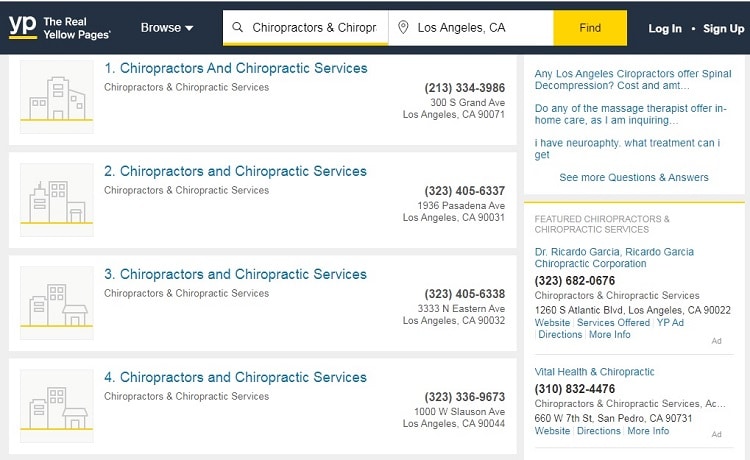Open result 3 Chiropractors and Chiropractic Services

coord(235,274)
